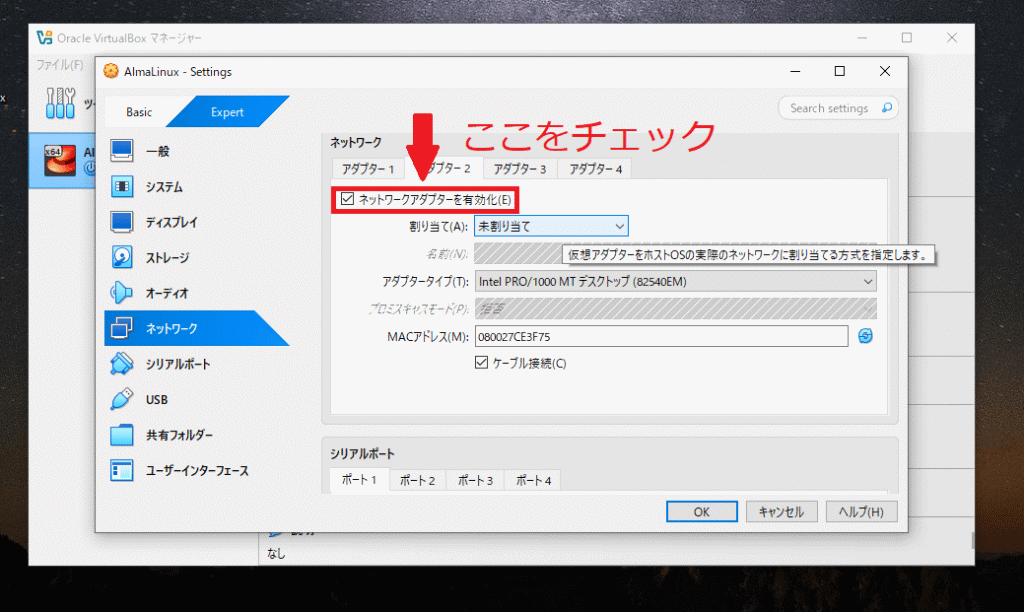Image resolution: width=1024 pixels, height=612 pixels.
Task: Open the ストレージ settings icon
Action: 121,257
